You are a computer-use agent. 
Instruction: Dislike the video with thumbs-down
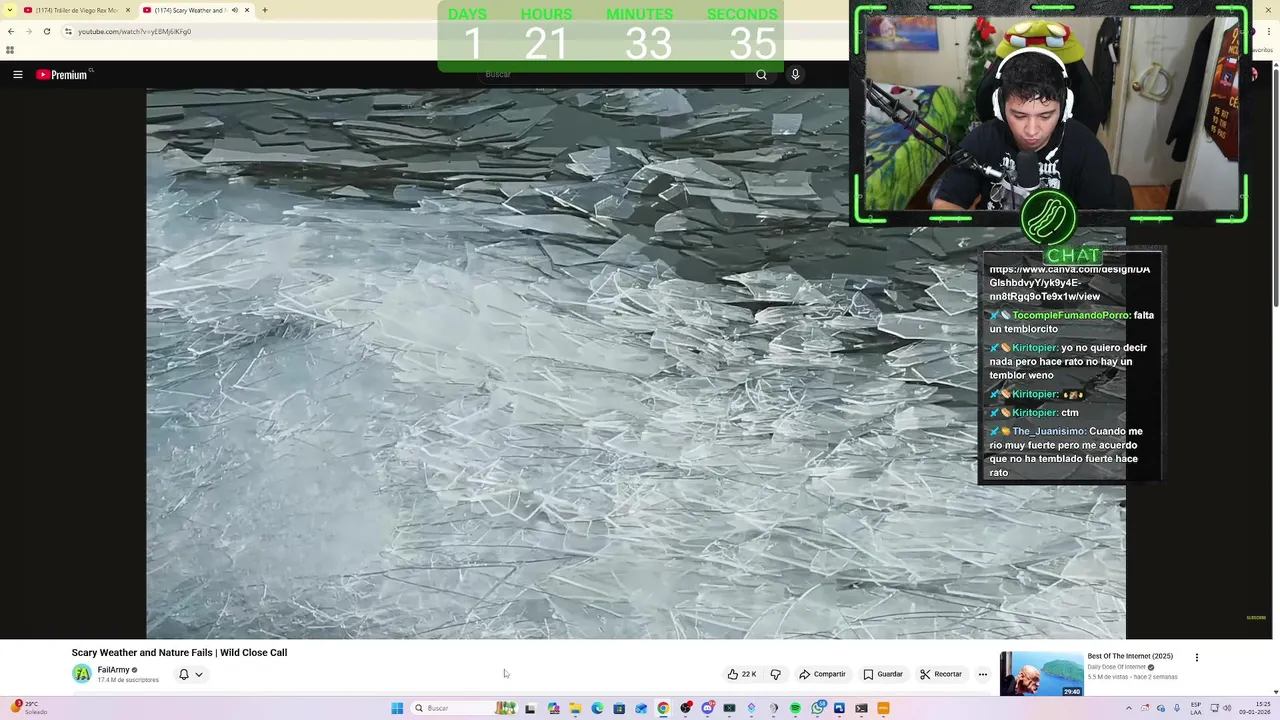pos(775,674)
